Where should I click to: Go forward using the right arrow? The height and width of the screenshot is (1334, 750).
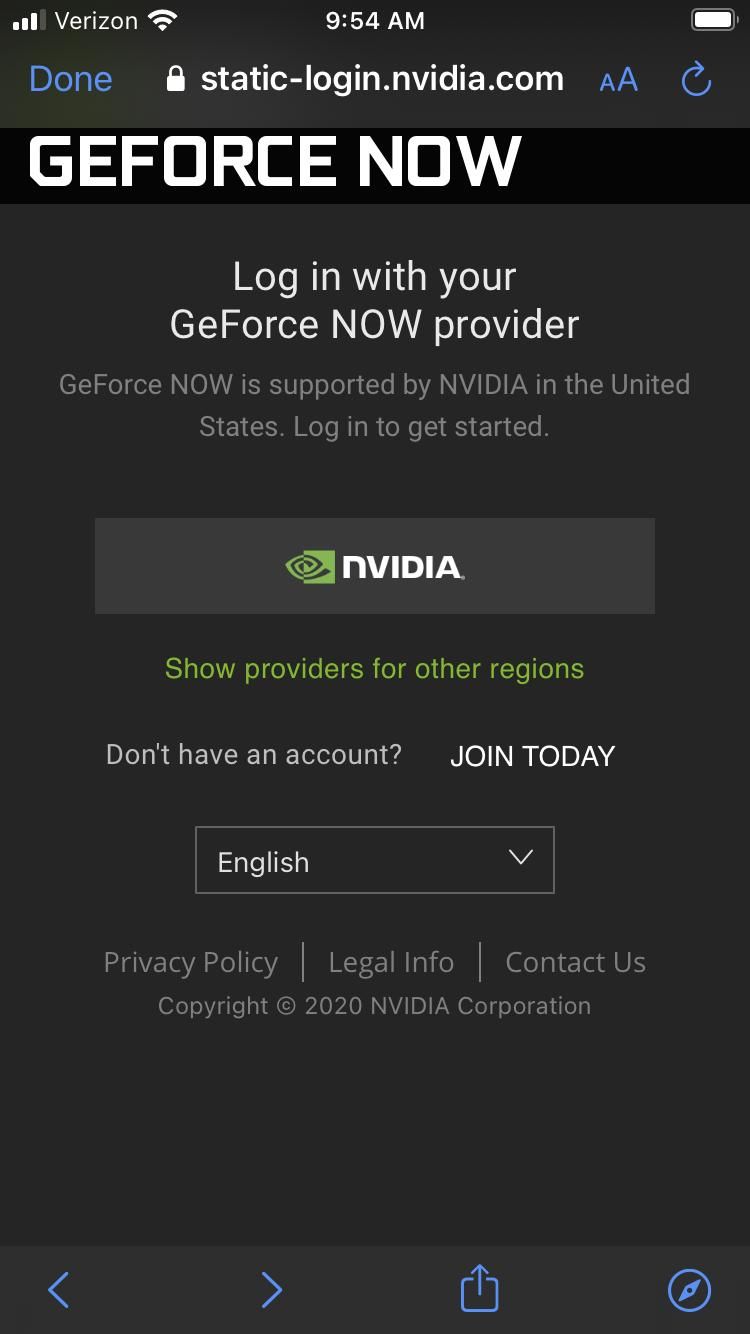271,1290
